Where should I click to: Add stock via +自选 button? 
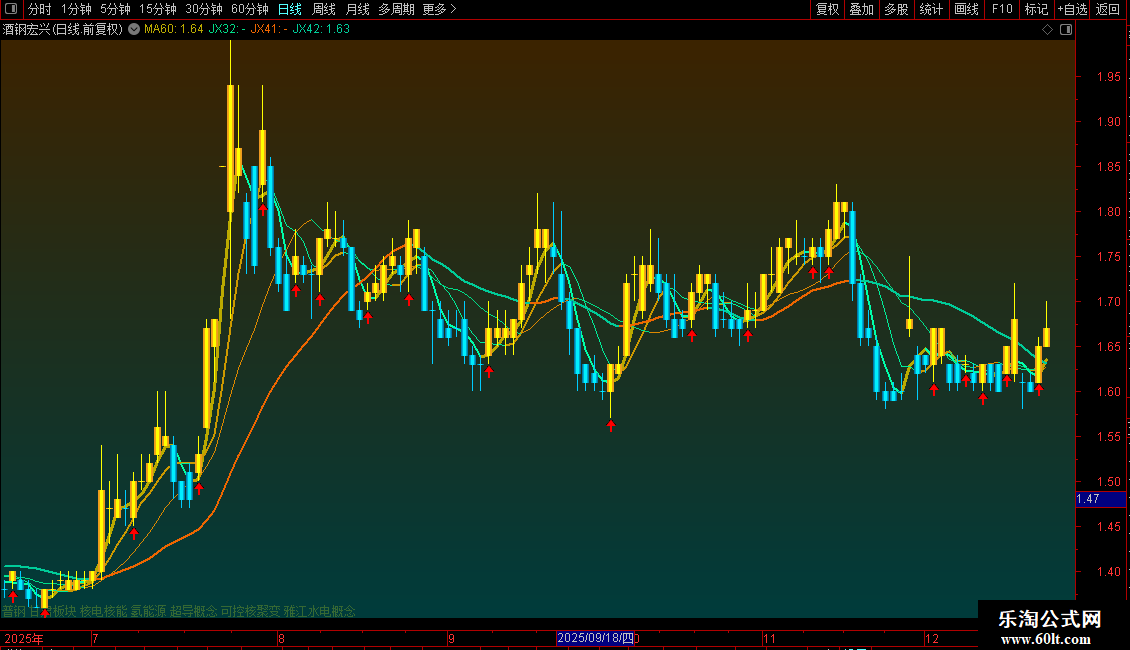pos(1072,9)
